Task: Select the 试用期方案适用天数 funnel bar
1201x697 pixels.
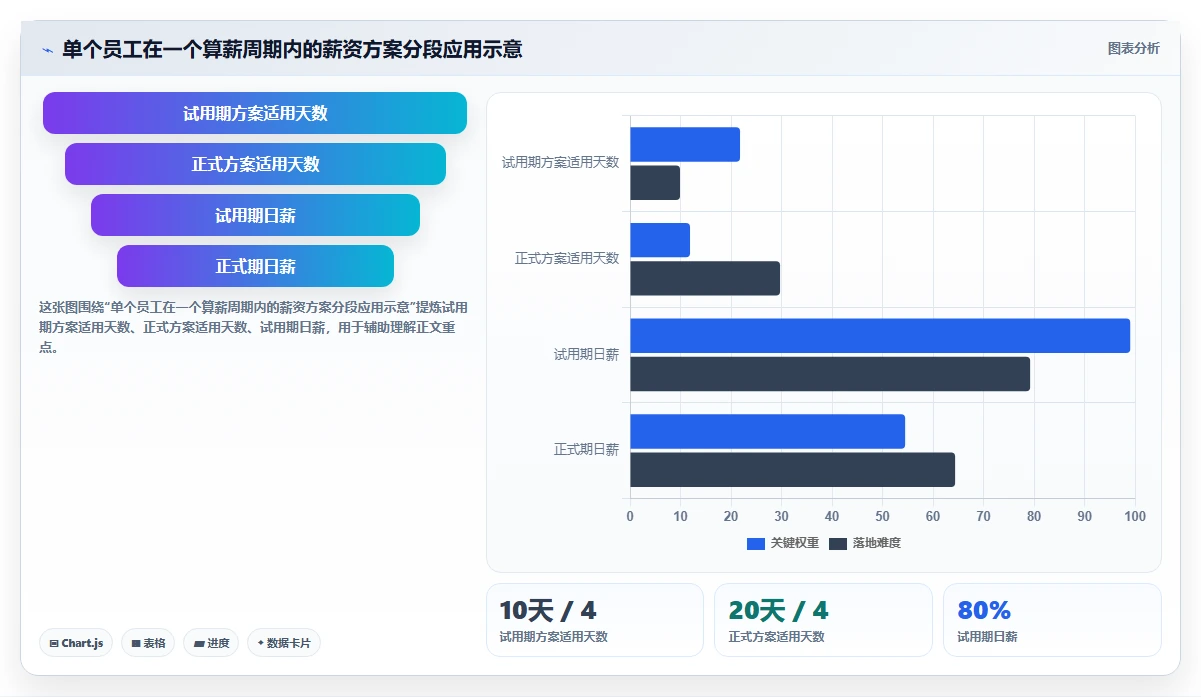Action: pos(255,113)
